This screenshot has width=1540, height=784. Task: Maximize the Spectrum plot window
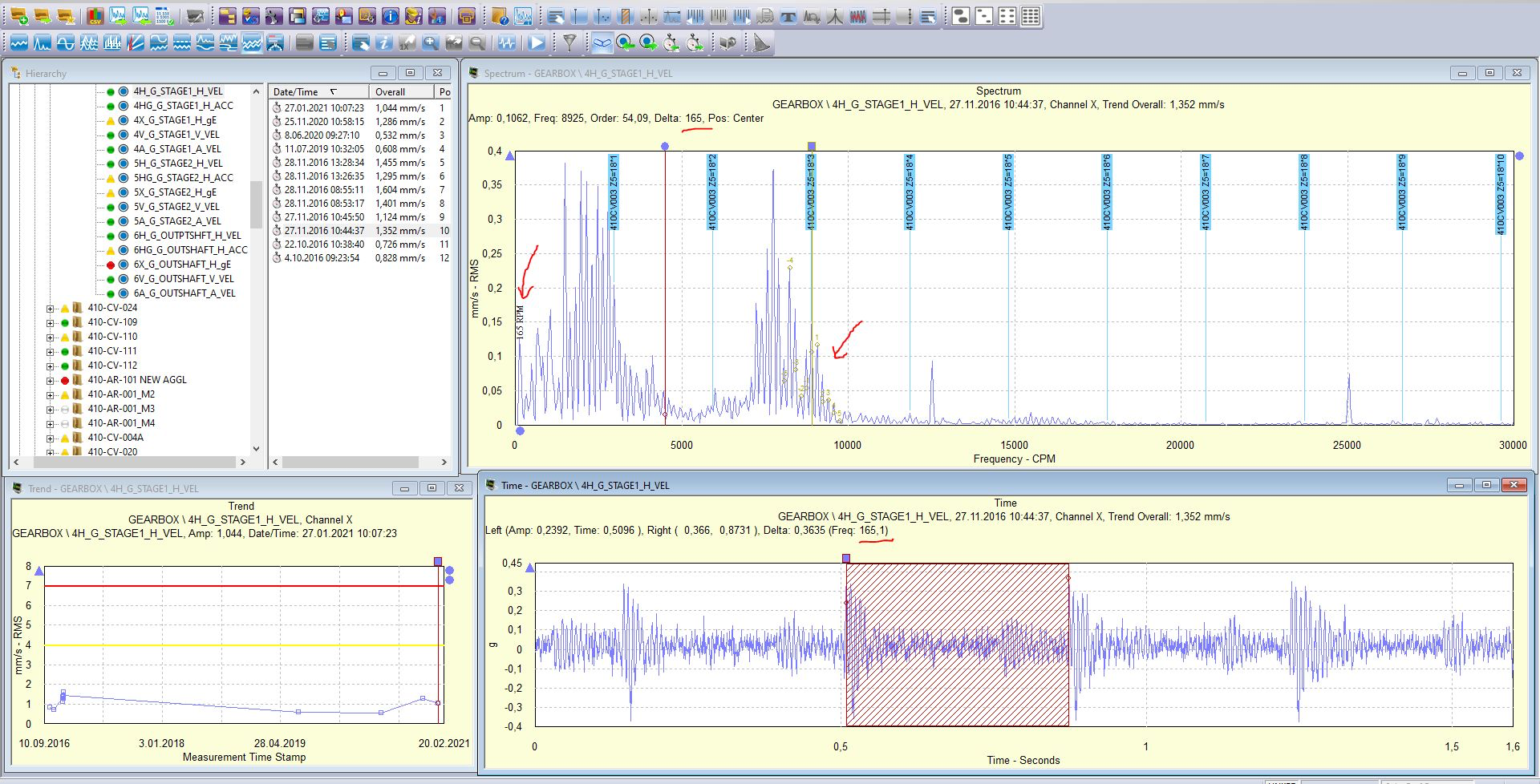[1489, 73]
